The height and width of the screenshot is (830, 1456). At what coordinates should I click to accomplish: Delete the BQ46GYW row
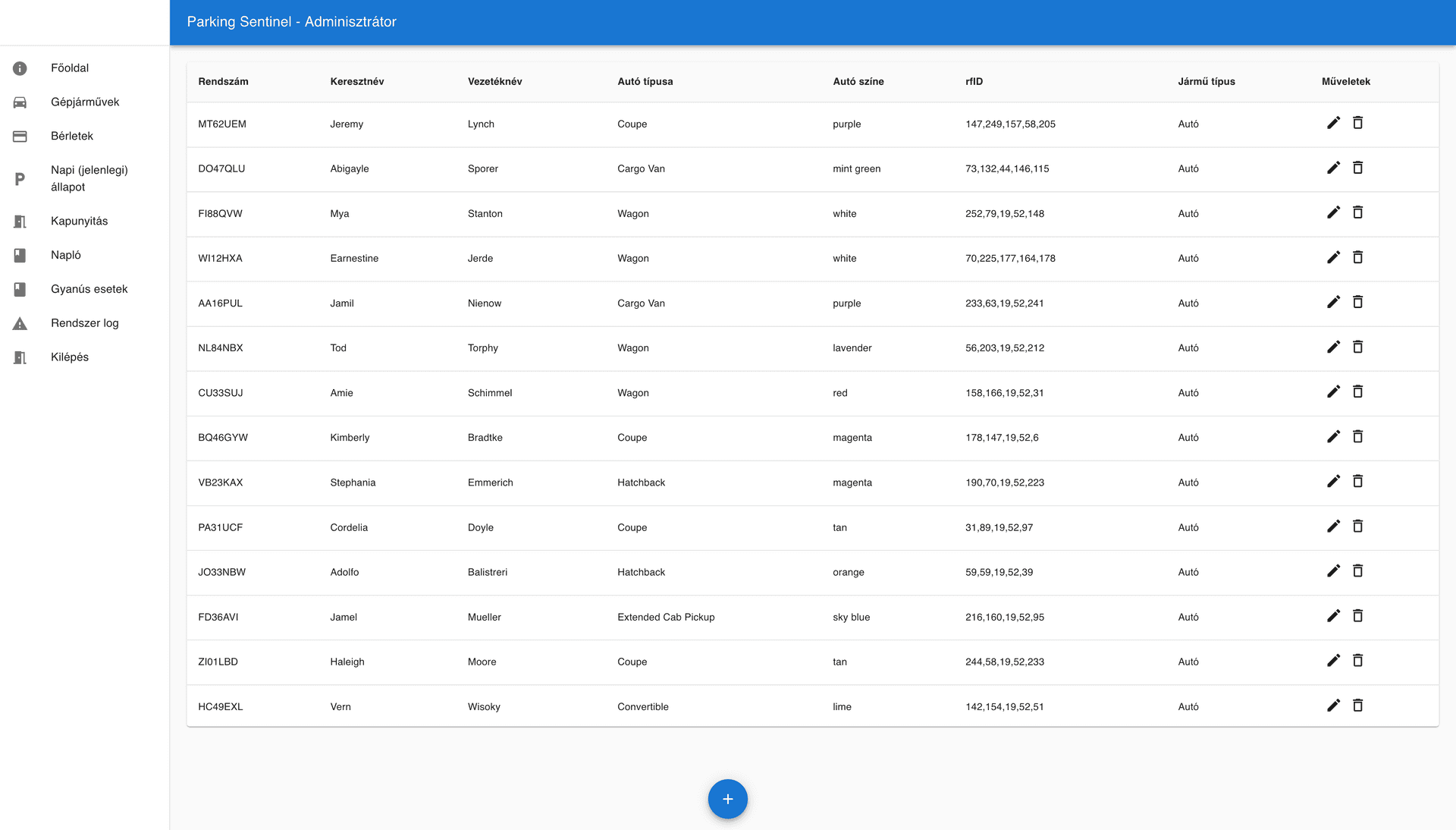coord(1358,436)
